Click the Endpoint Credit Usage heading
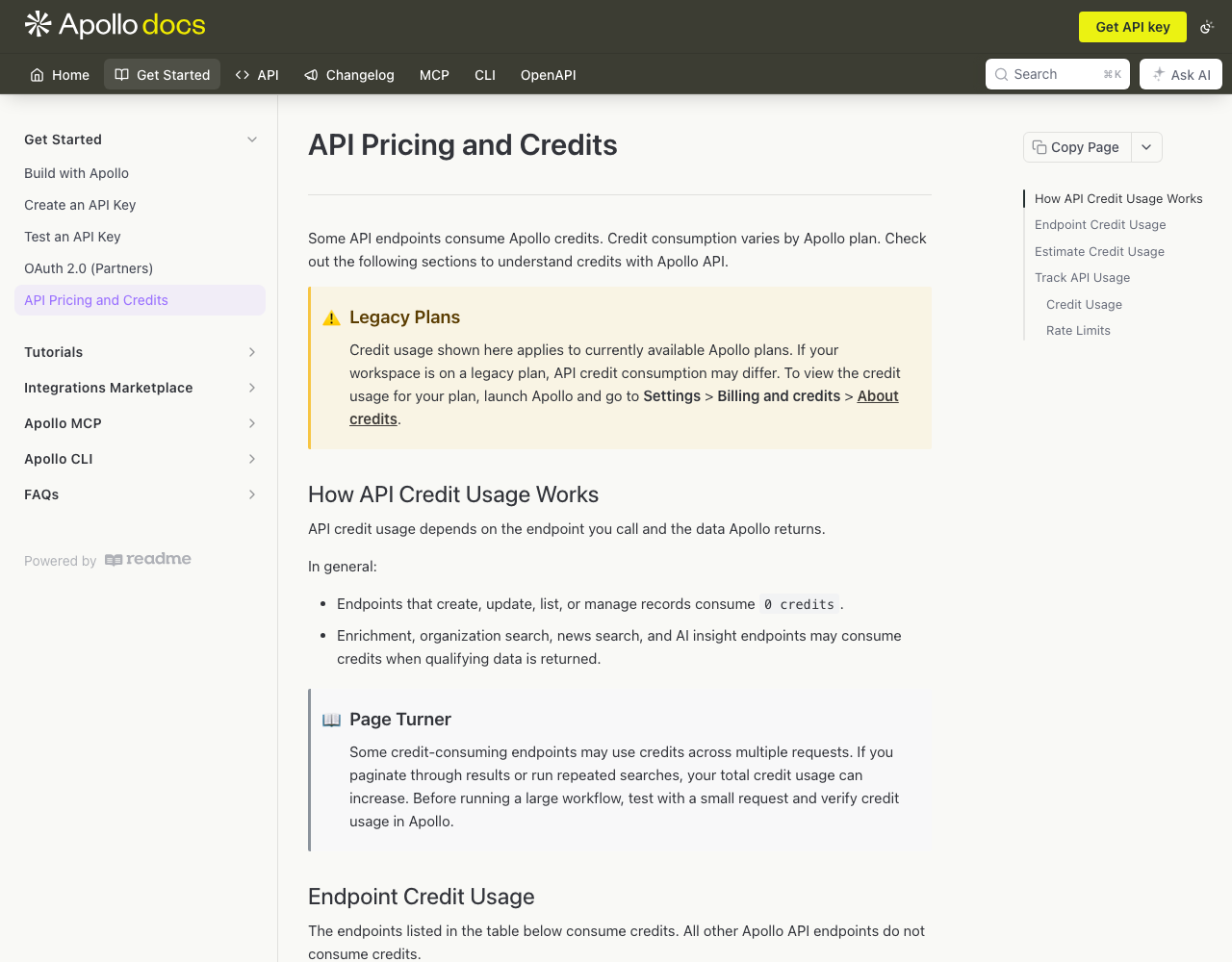Viewport: 1232px width, 962px height. coord(422,897)
